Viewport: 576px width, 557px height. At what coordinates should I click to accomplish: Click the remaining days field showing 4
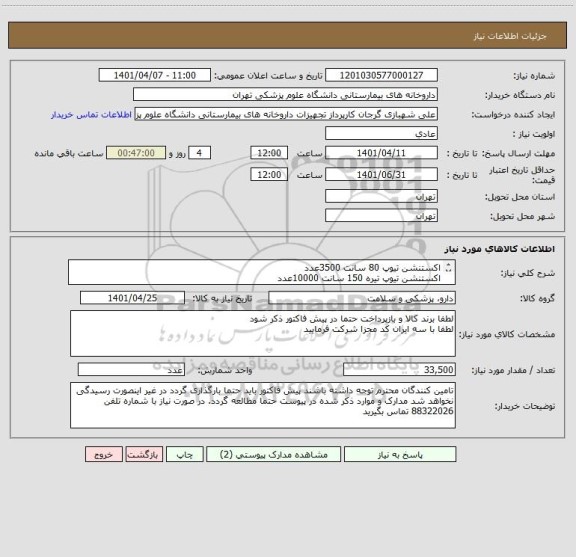tap(199, 153)
